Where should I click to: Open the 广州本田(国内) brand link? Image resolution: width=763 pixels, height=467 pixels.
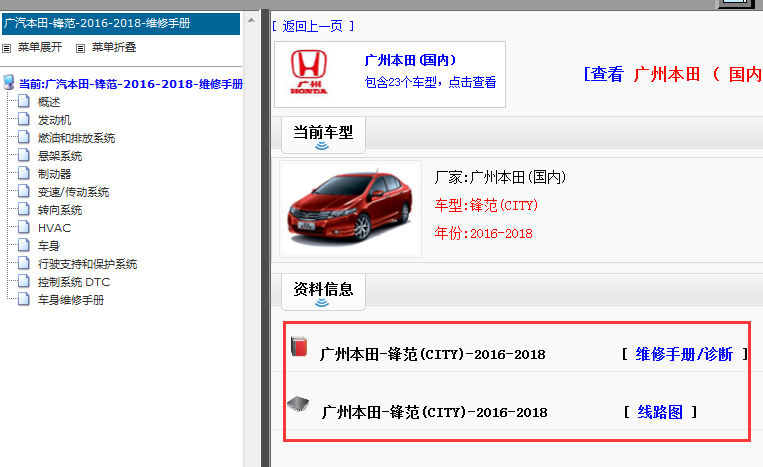(410, 60)
